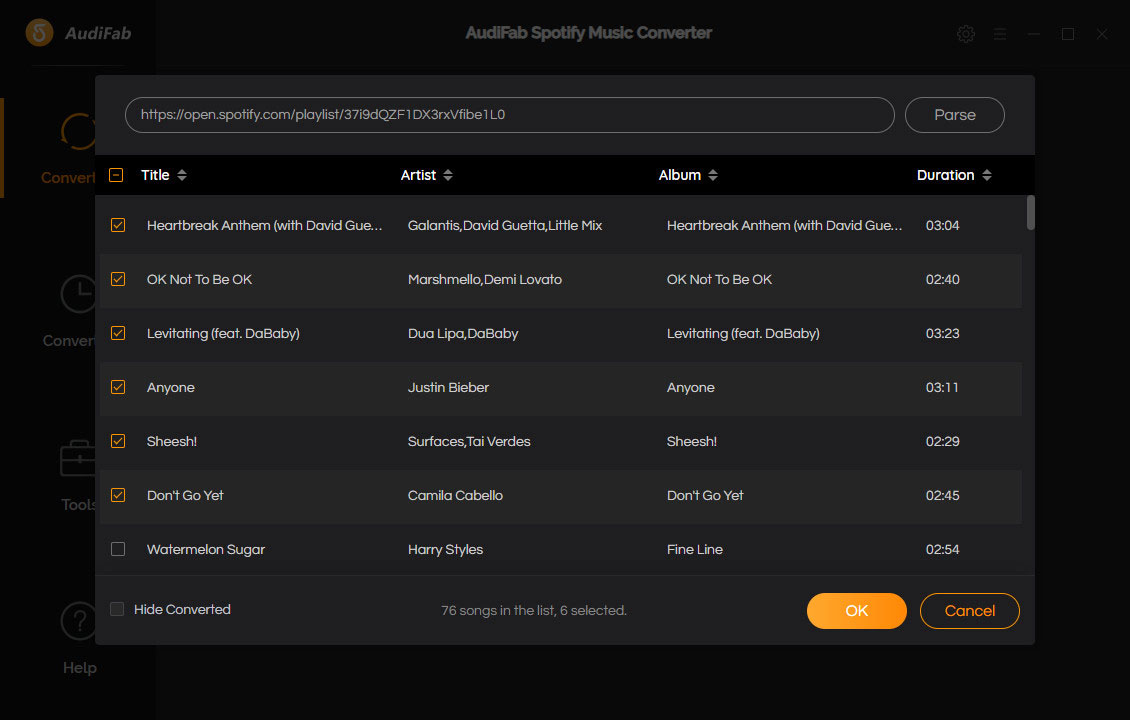Sort songs by Artist column arrows
Image resolution: width=1130 pixels, height=720 pixels.
[x=448, y=175]
